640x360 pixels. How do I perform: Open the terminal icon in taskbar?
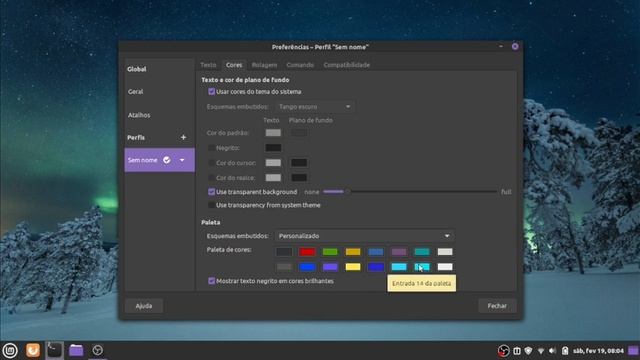(x=54, y=350)
